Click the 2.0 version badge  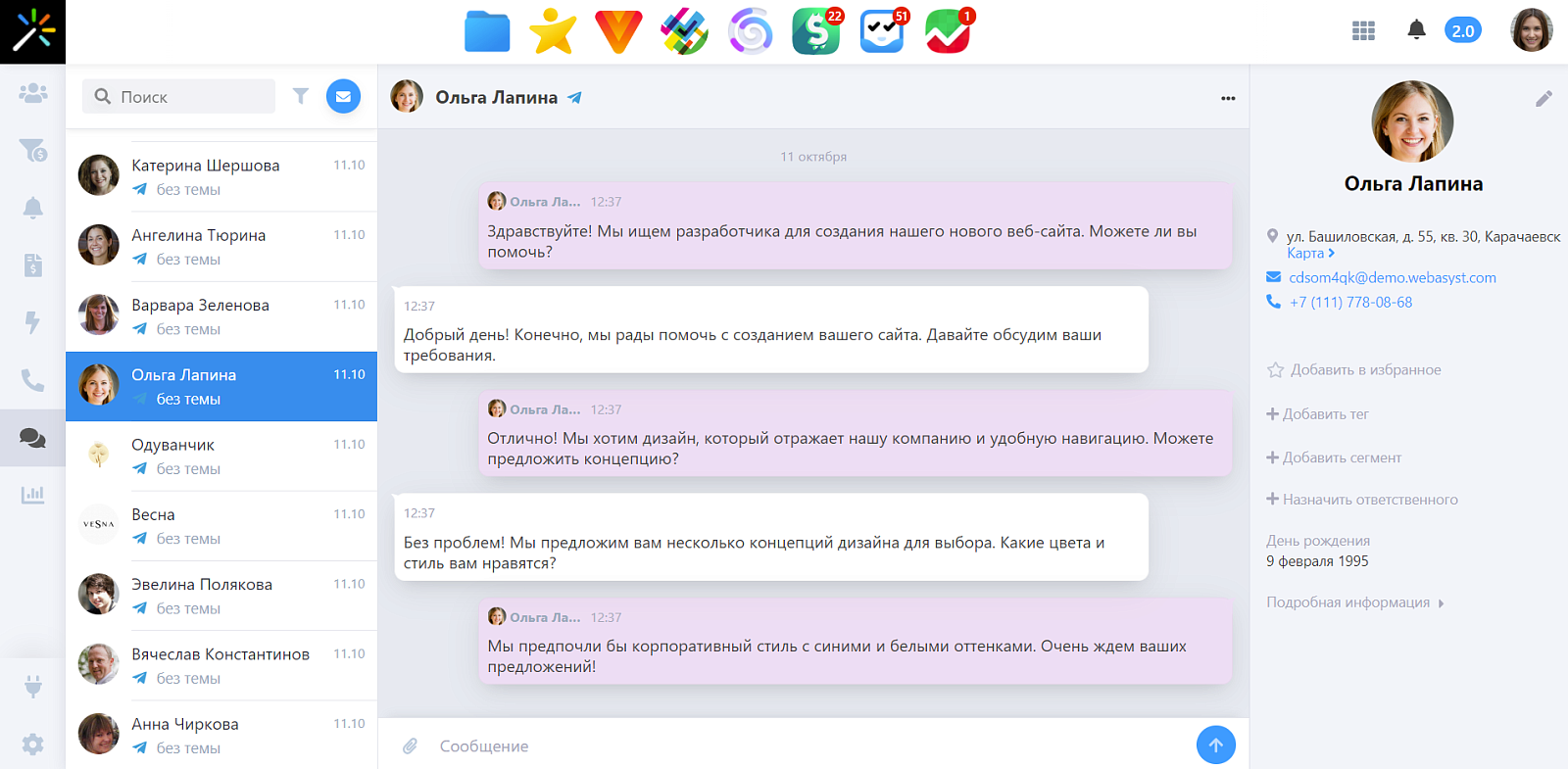click(x=1462, y=30)
